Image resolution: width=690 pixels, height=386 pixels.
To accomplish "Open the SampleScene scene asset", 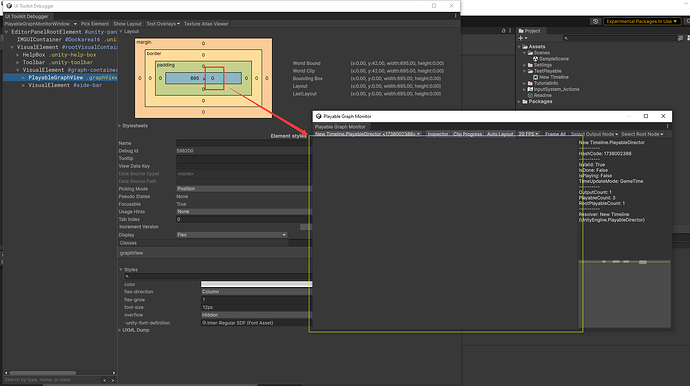I will pyautogui.click(x=553, y=59).
